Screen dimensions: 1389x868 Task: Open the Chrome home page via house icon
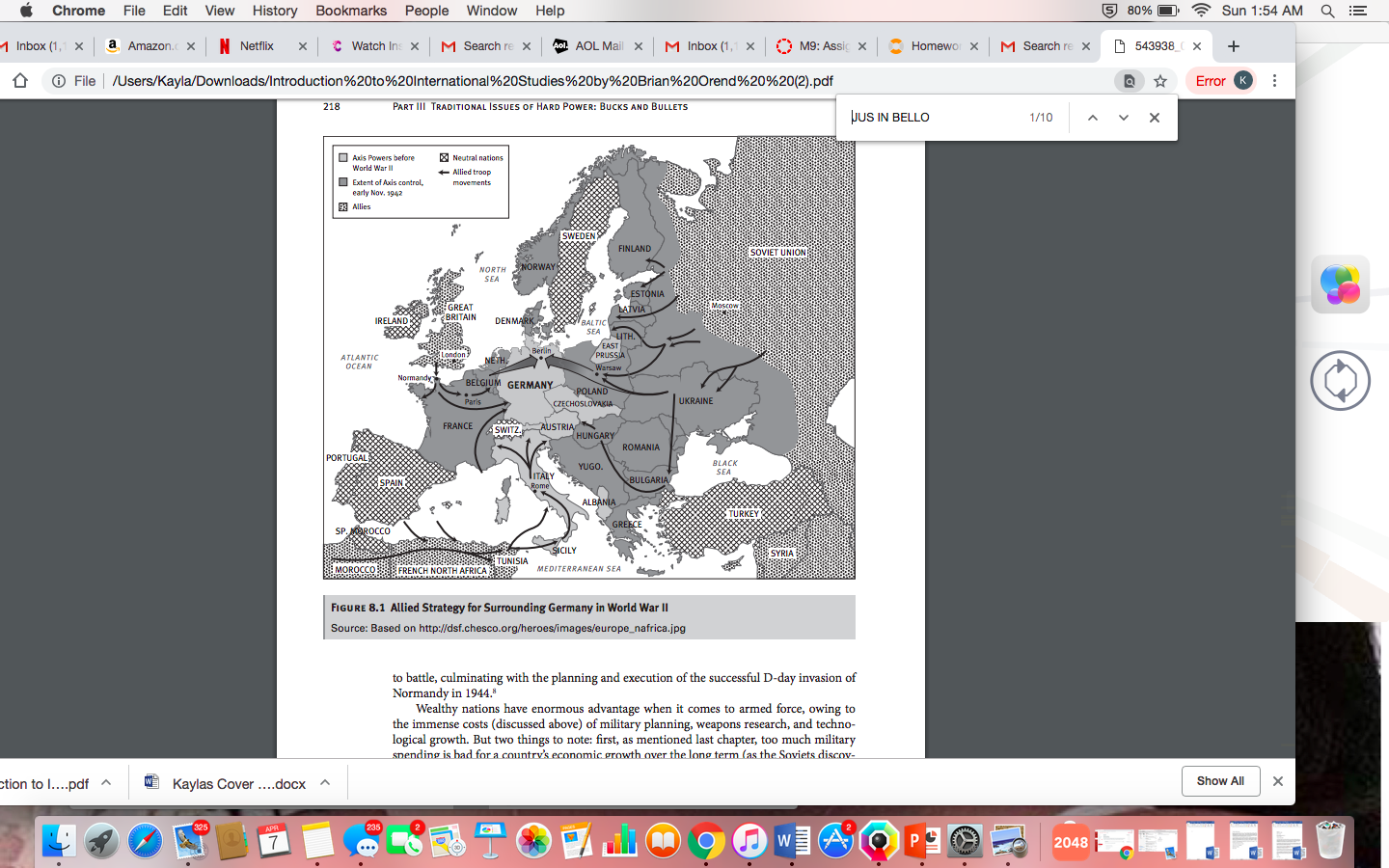coord(20,81)
